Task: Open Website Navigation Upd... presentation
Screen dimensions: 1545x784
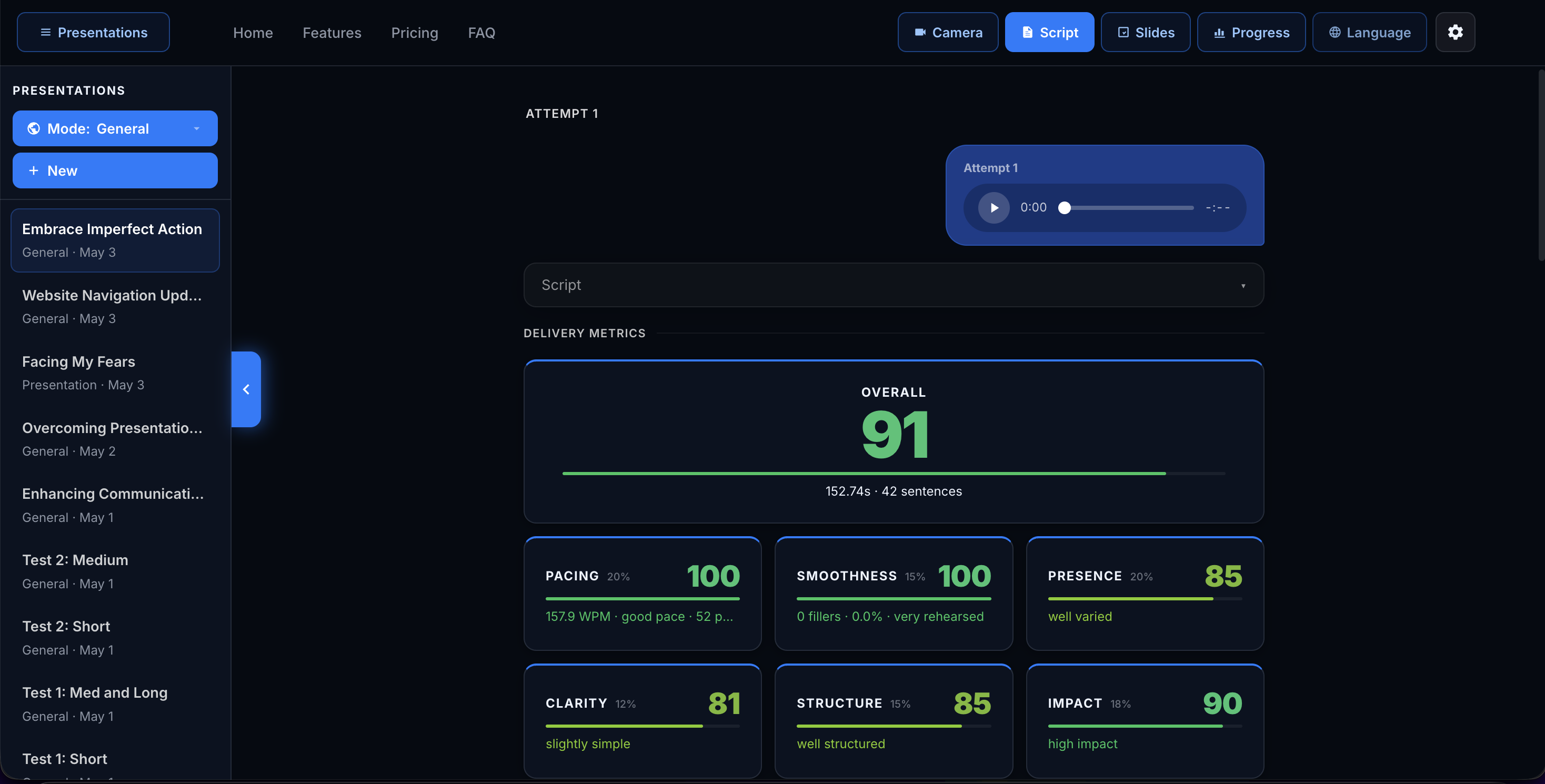Action: (115, 307)
